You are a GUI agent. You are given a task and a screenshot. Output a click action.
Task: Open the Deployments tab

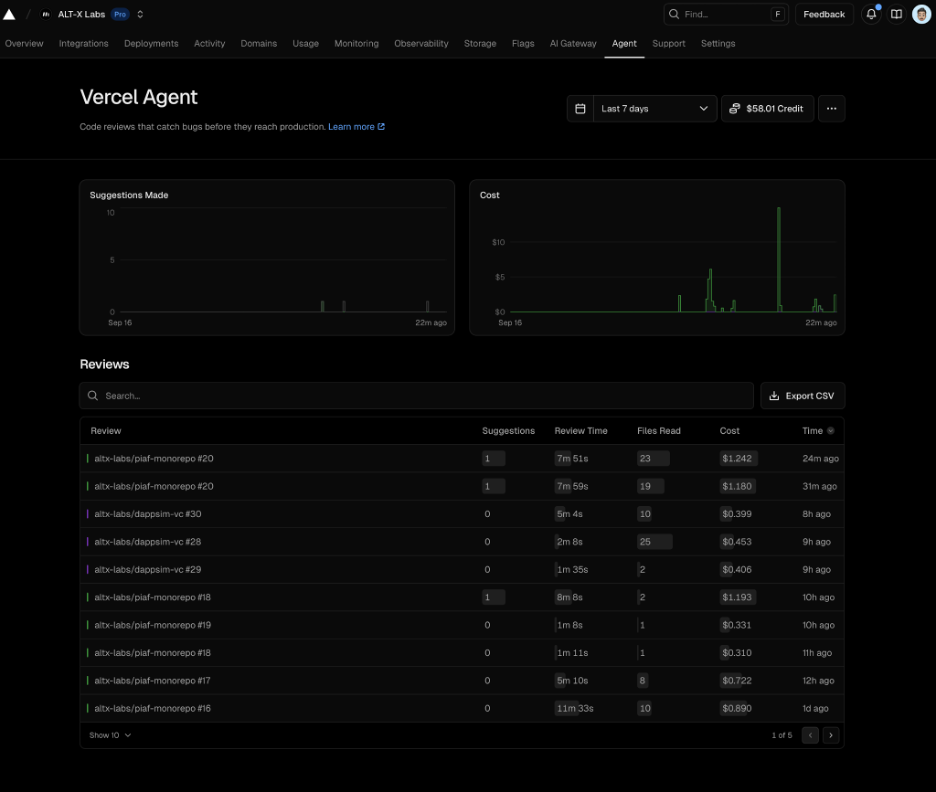[x=151, y=44]
